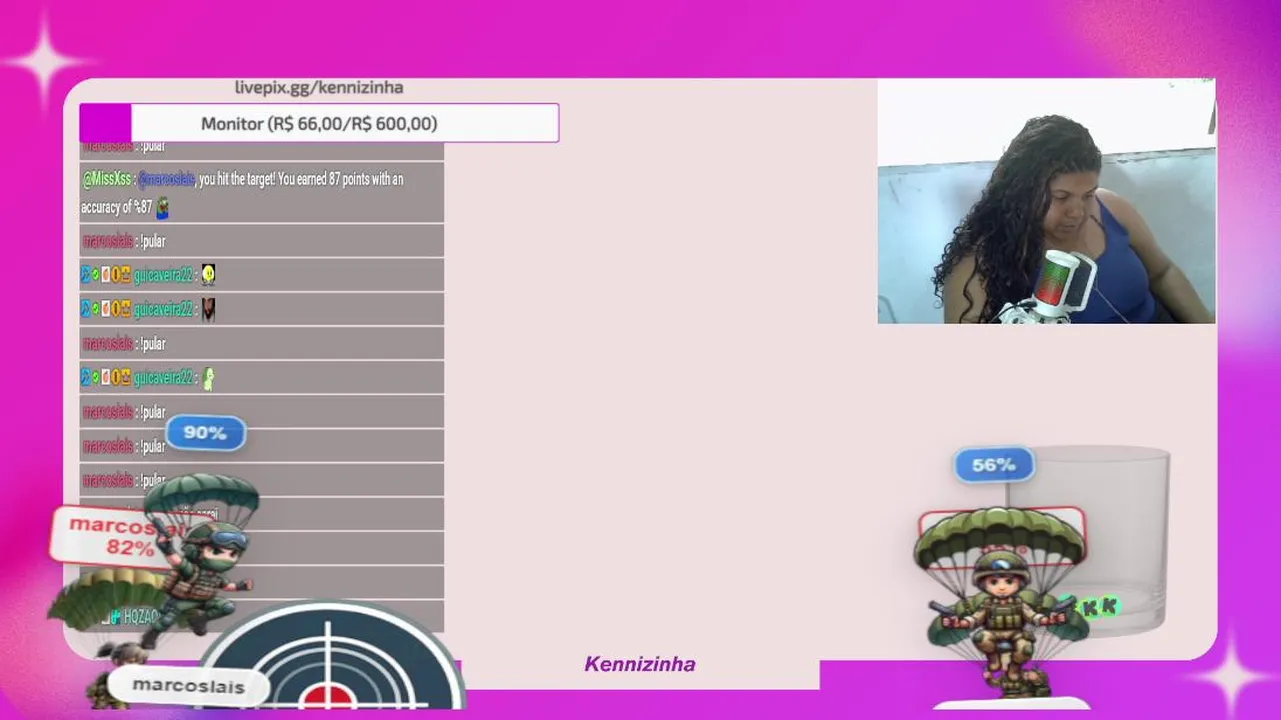Image resolution: width=1281 pixels, height=720 pixels.
Task: Click the green figure emote from guicaveira22
Action: click(208, 378)
